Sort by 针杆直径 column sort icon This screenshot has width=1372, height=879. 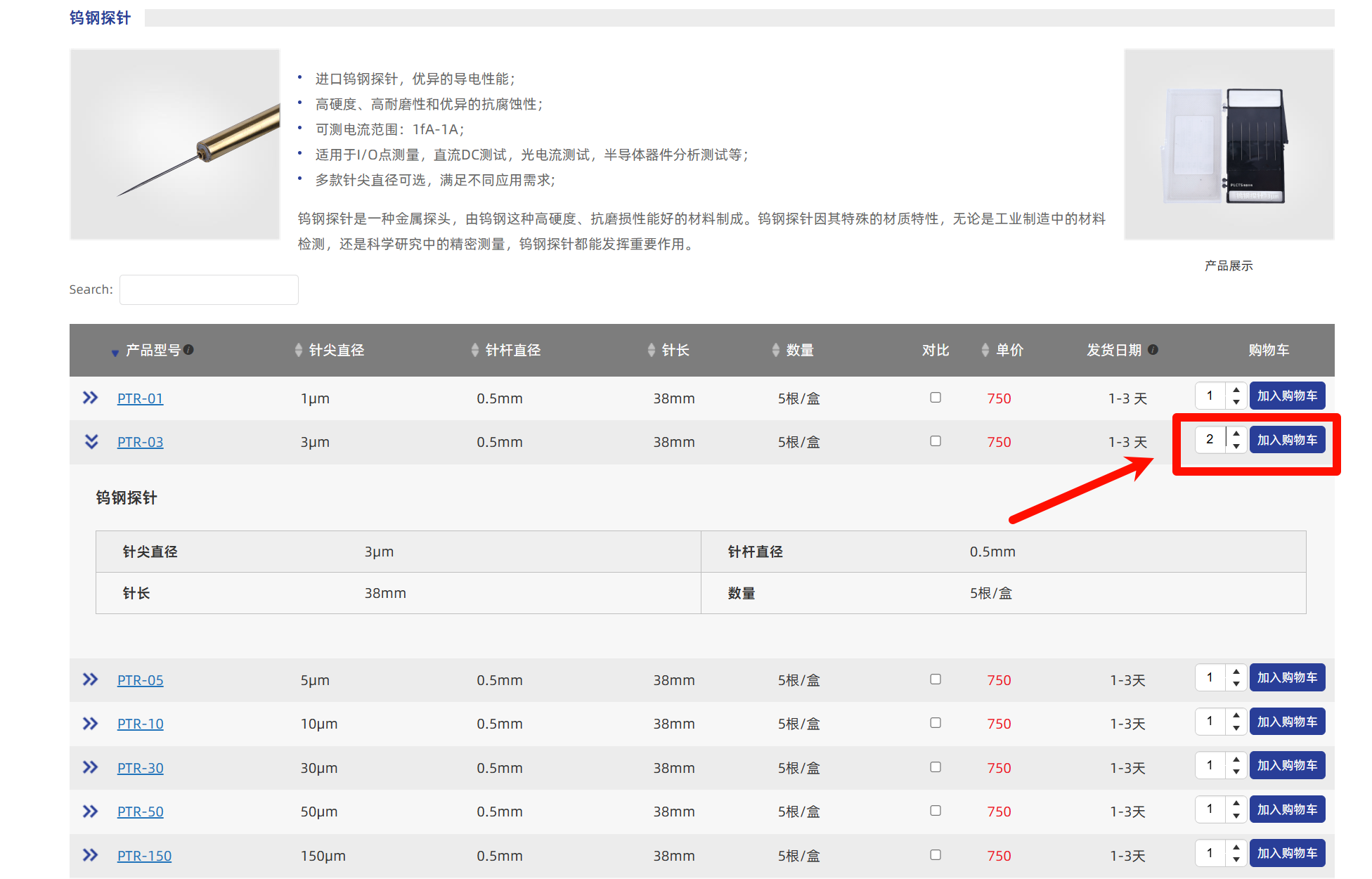click(x=475, y=350)
